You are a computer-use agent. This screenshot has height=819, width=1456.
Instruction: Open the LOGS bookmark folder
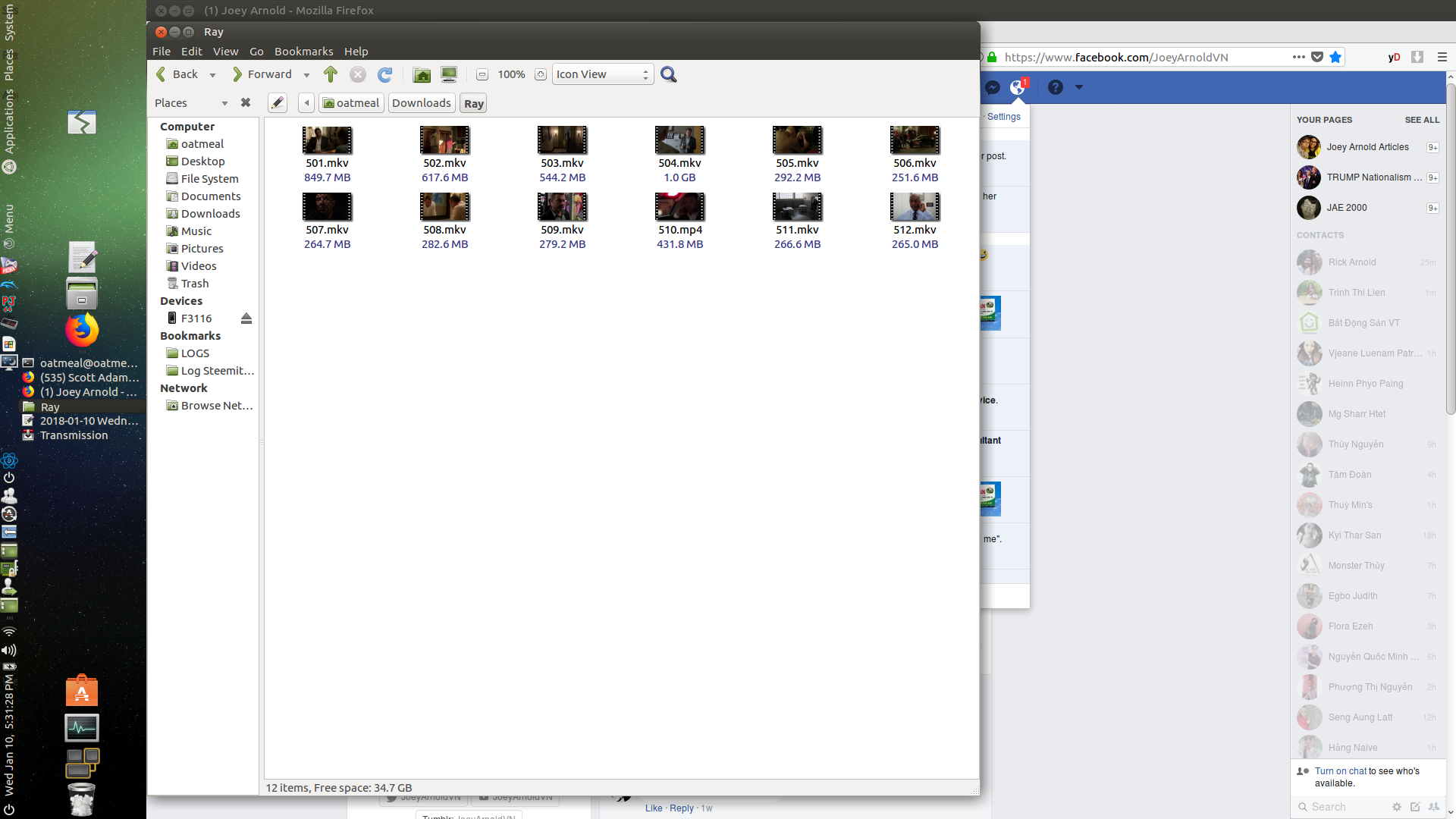187,353
